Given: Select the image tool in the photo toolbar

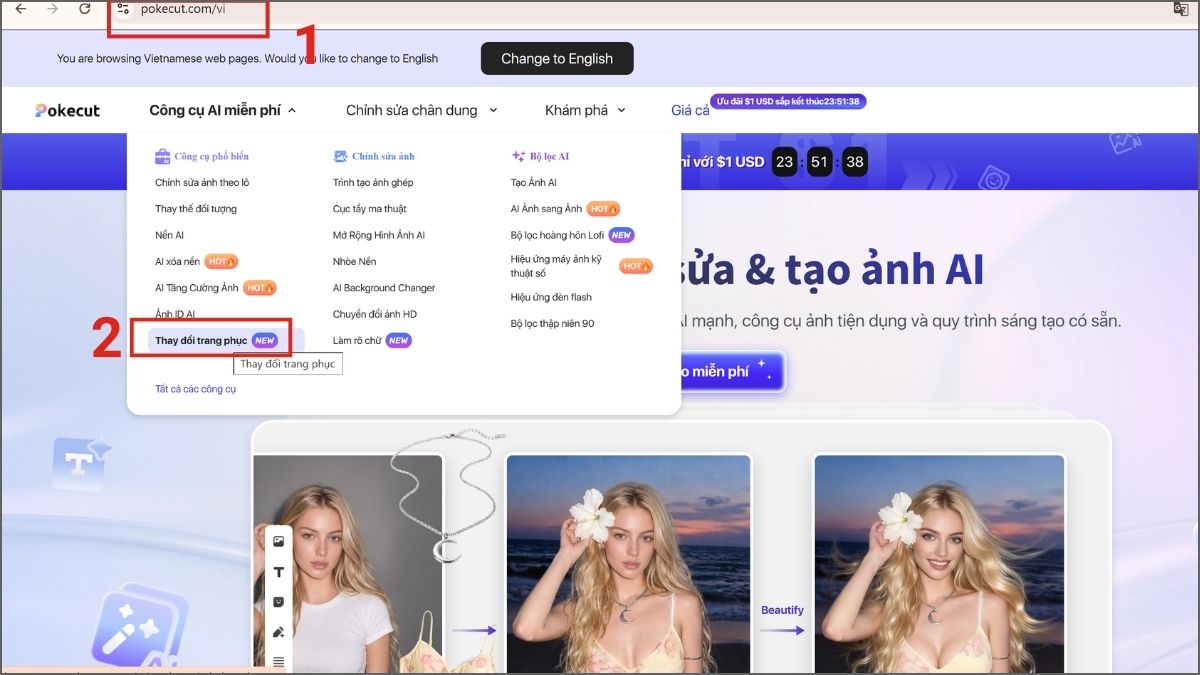Looking at the screenshot, I should point(279,541).
